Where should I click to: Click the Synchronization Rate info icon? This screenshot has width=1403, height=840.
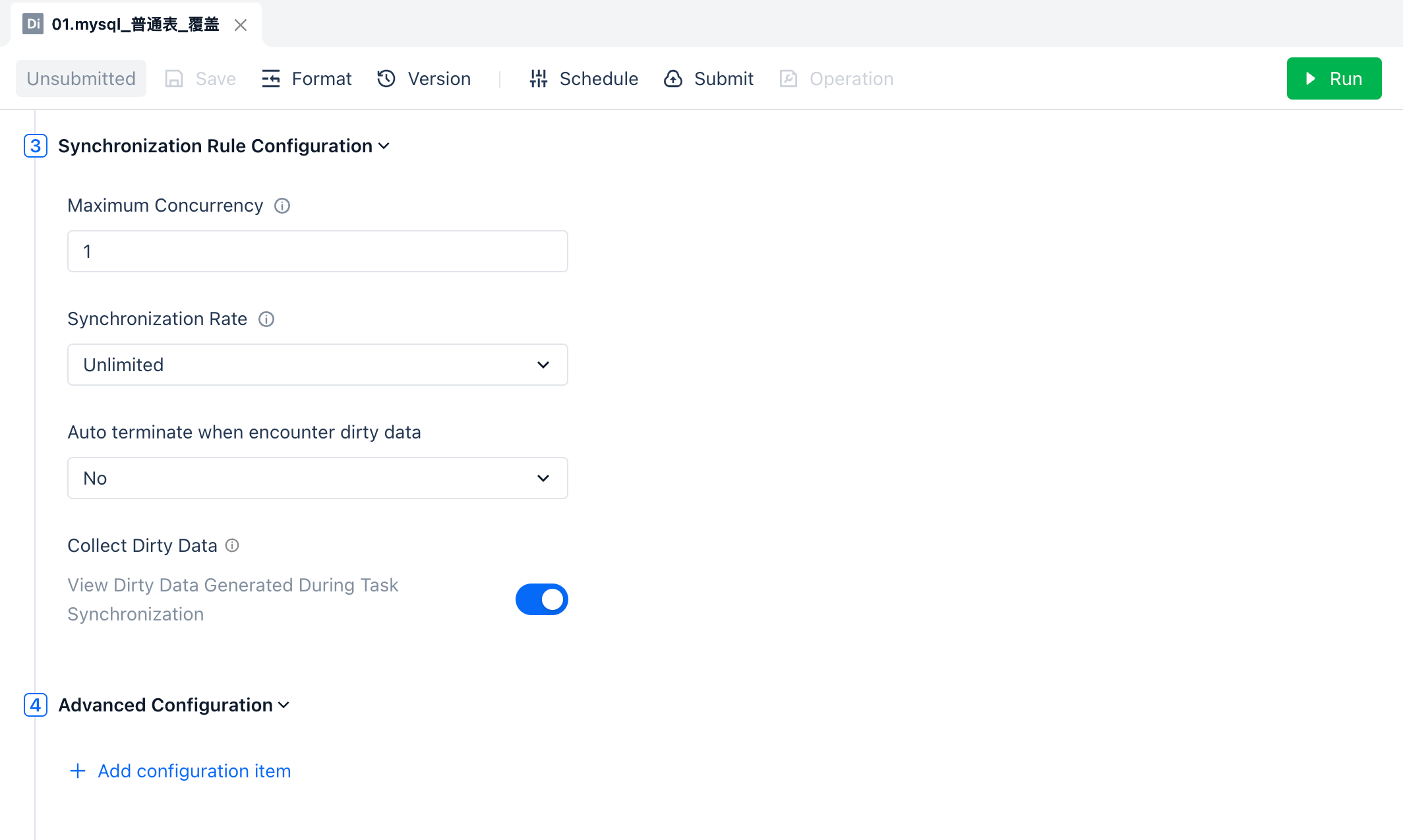[x=266, y=319]
